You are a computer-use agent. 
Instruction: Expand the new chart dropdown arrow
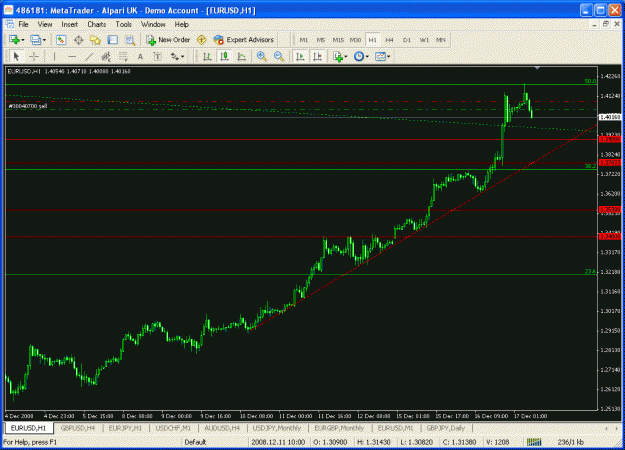point(23,40)
